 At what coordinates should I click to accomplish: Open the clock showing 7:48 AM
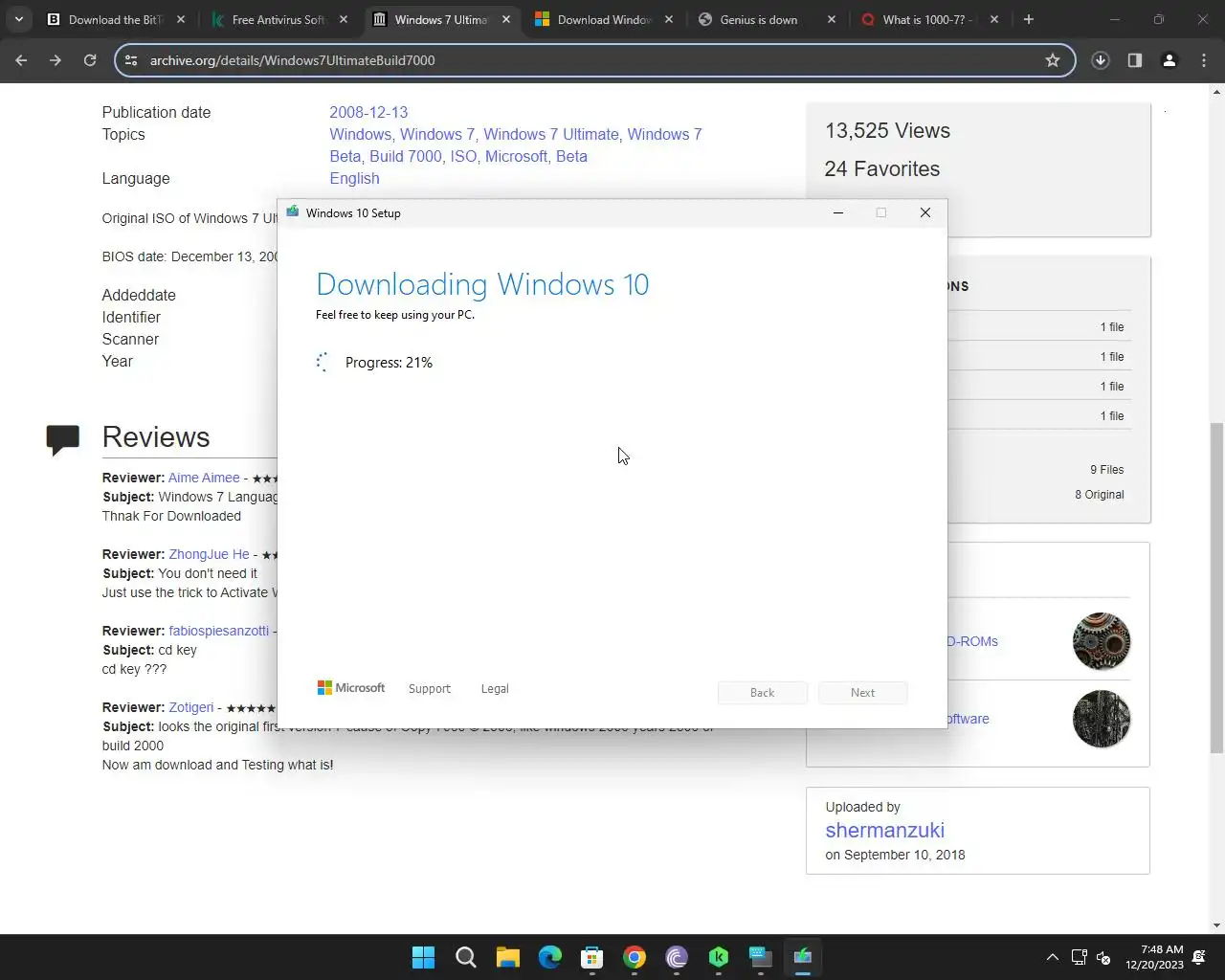1154,957
